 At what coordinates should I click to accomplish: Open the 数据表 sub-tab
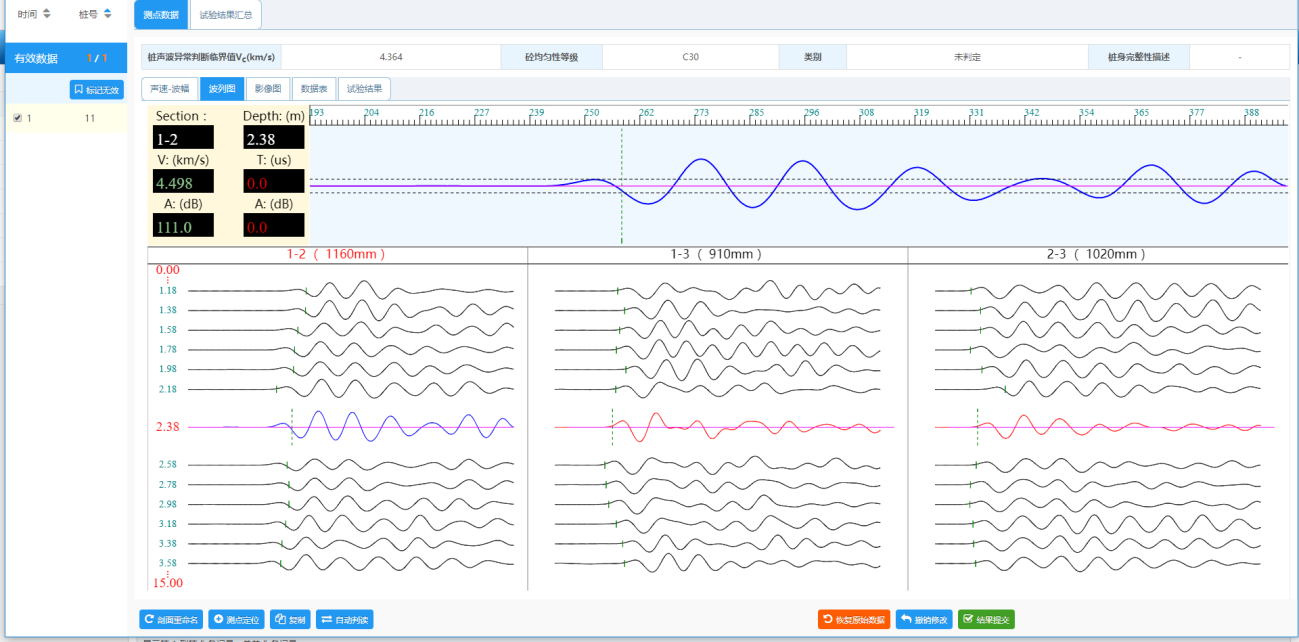tap(313, 88)
